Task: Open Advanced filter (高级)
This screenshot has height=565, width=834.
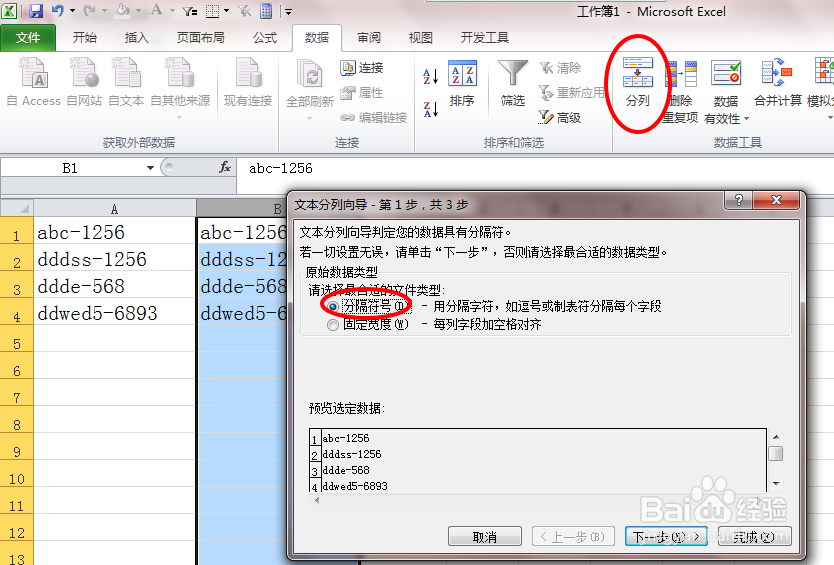Action: [560, 118]
